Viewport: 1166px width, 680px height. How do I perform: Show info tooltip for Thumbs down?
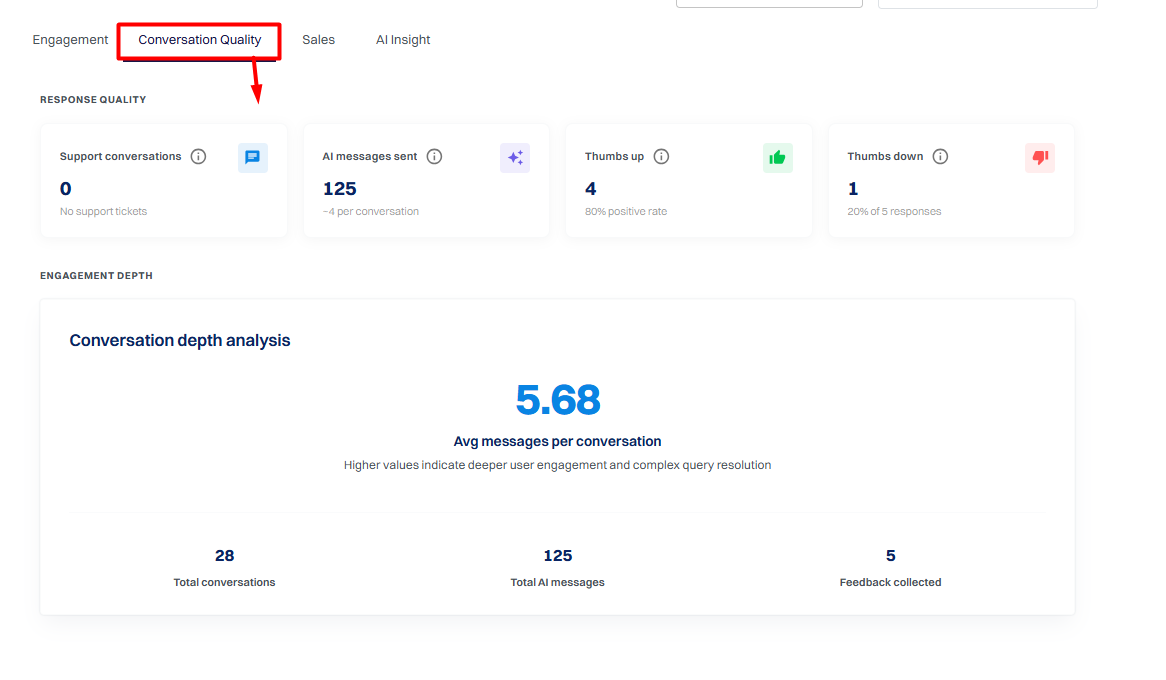click(940, 156)
